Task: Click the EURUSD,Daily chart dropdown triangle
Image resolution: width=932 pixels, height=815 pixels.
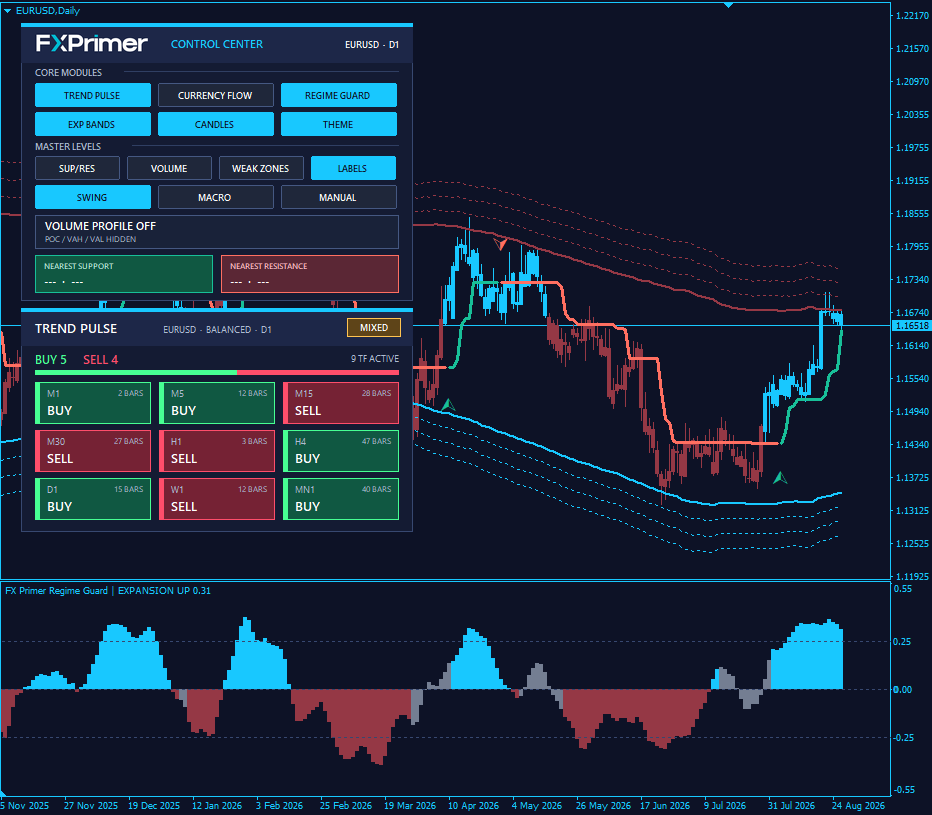Action: click(8, 11)
